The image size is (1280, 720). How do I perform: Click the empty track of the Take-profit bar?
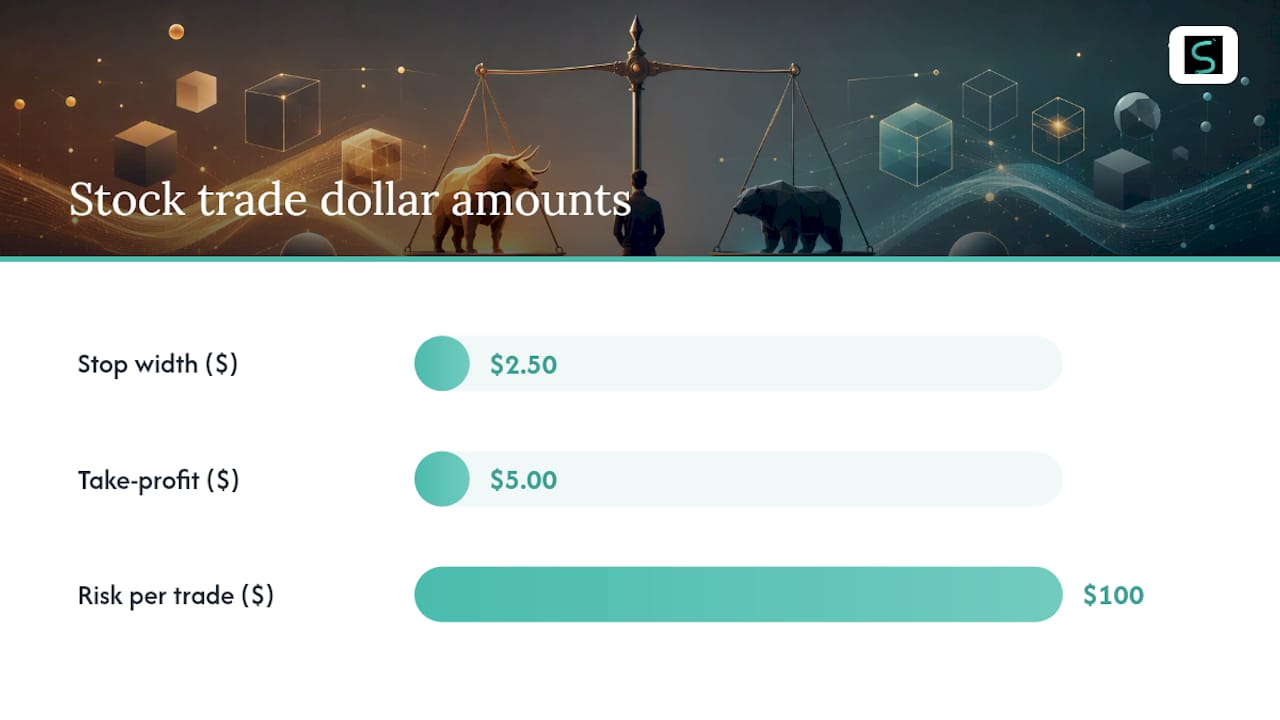(766, 479)
